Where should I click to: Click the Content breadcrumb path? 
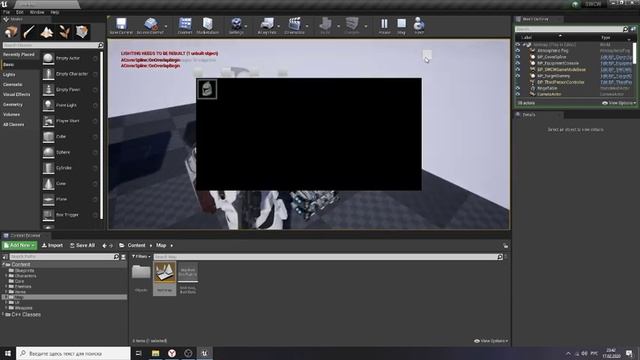136,245
